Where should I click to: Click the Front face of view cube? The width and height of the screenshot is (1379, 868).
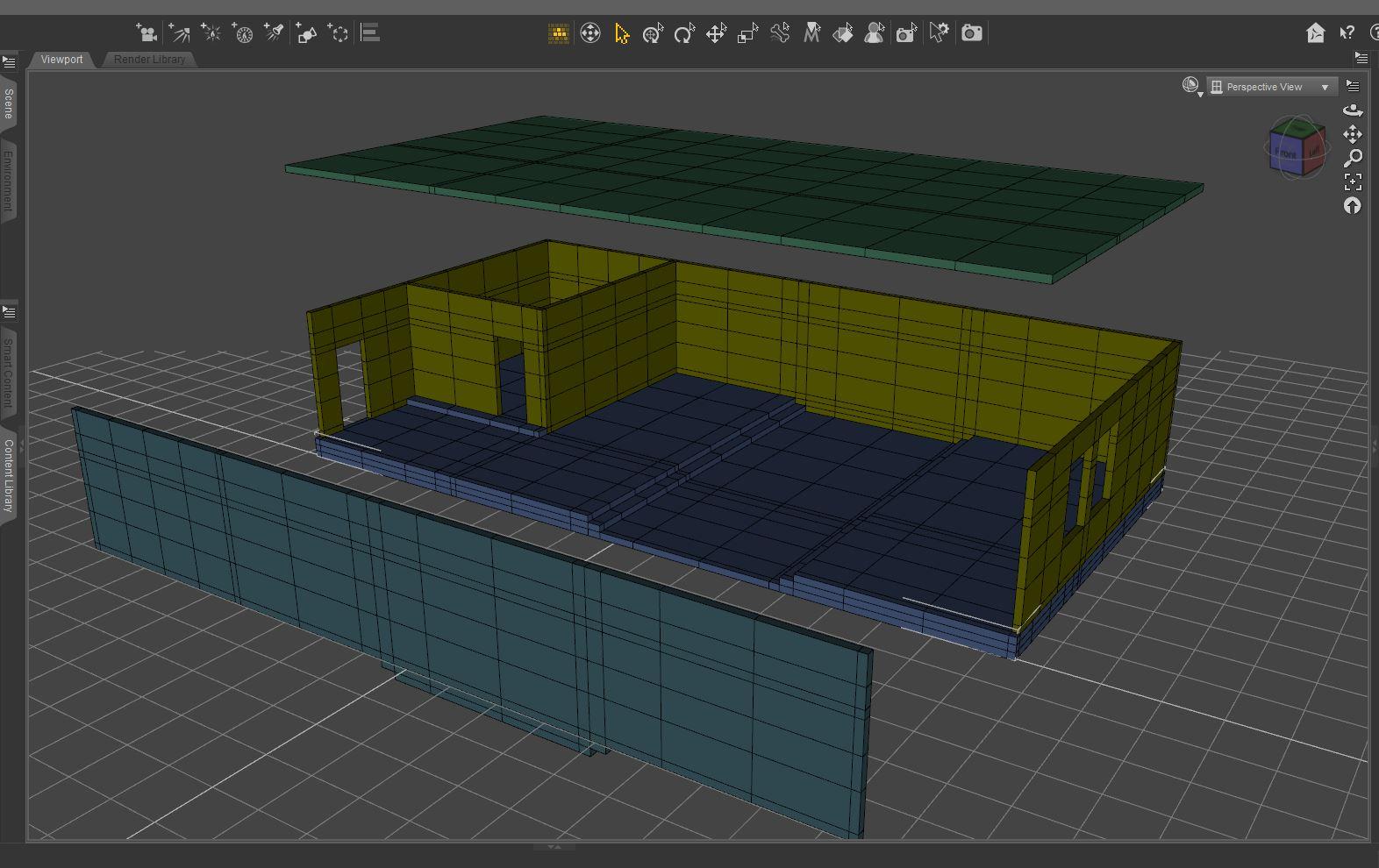1286,154
